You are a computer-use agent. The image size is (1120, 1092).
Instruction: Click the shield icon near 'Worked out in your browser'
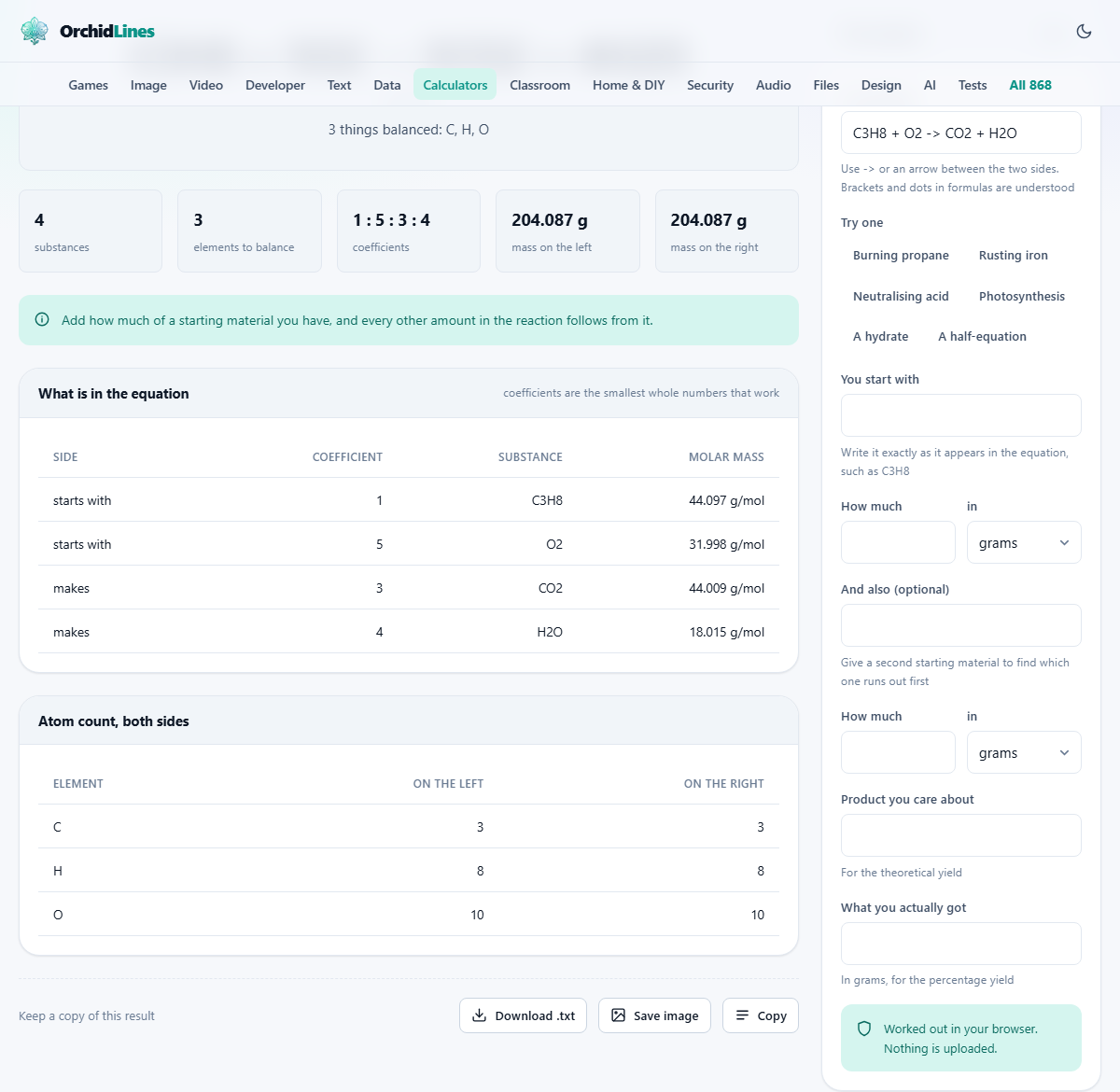pyautogui.click(x=864, y=1029)
